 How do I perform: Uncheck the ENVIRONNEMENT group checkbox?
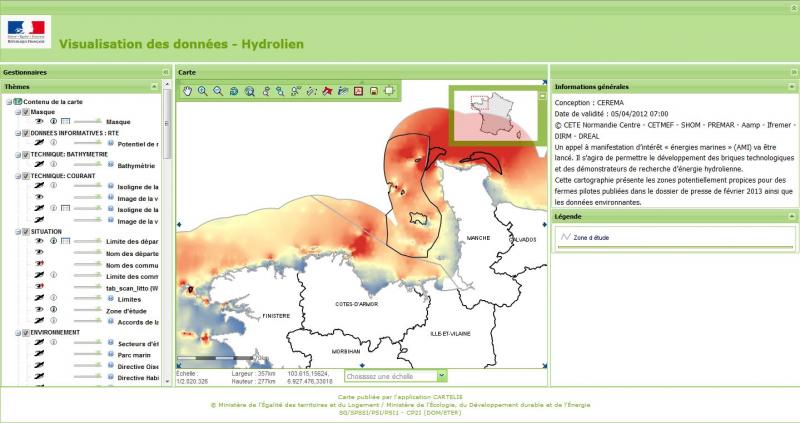[x=26, y=331]
